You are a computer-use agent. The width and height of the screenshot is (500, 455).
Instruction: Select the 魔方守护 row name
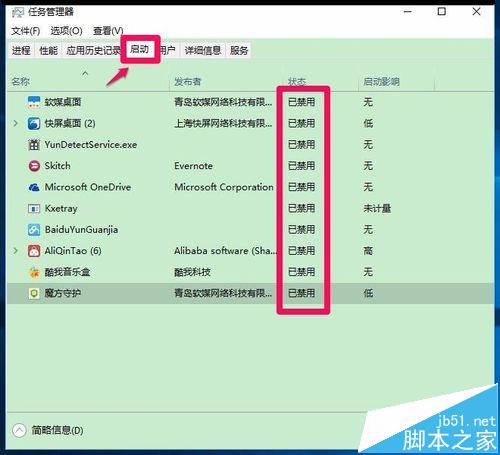coord(63,293)
